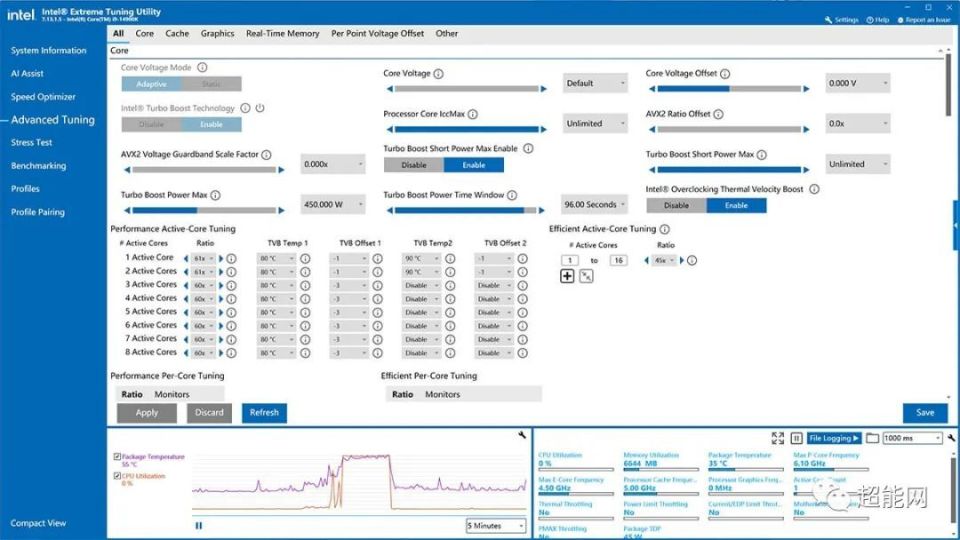The width and height of the screenshot is (960, 540).
Task: Click Report an Issue in the title bar
Action: click(924, 20)
